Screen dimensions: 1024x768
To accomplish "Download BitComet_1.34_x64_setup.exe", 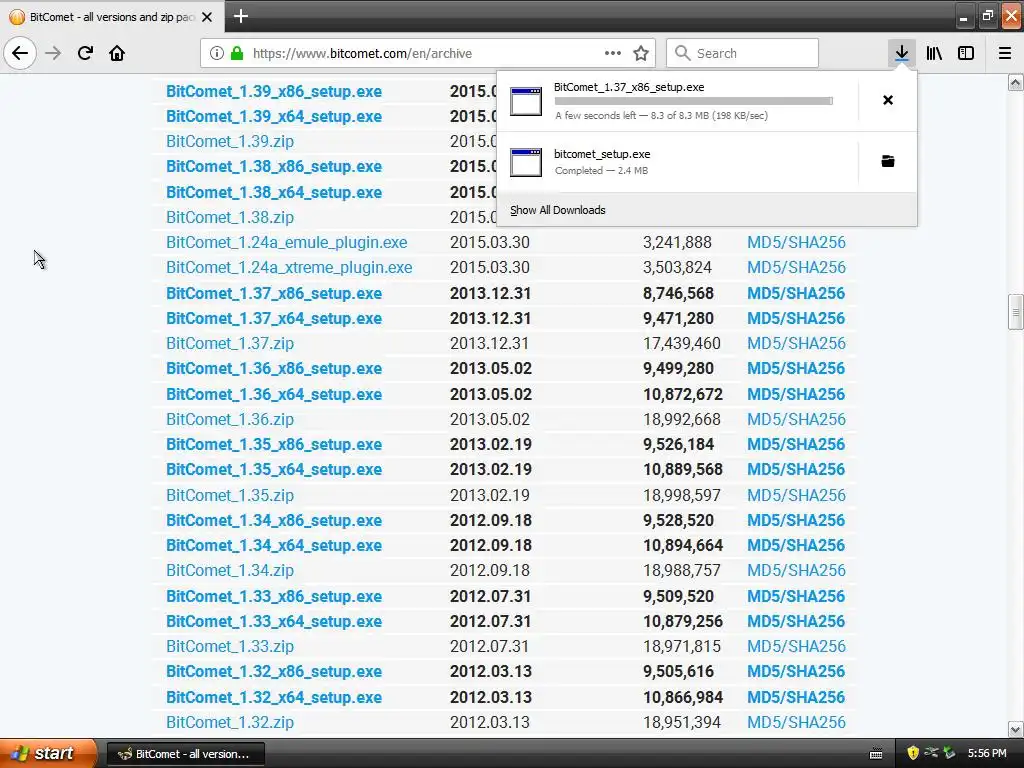I will 274,545.
